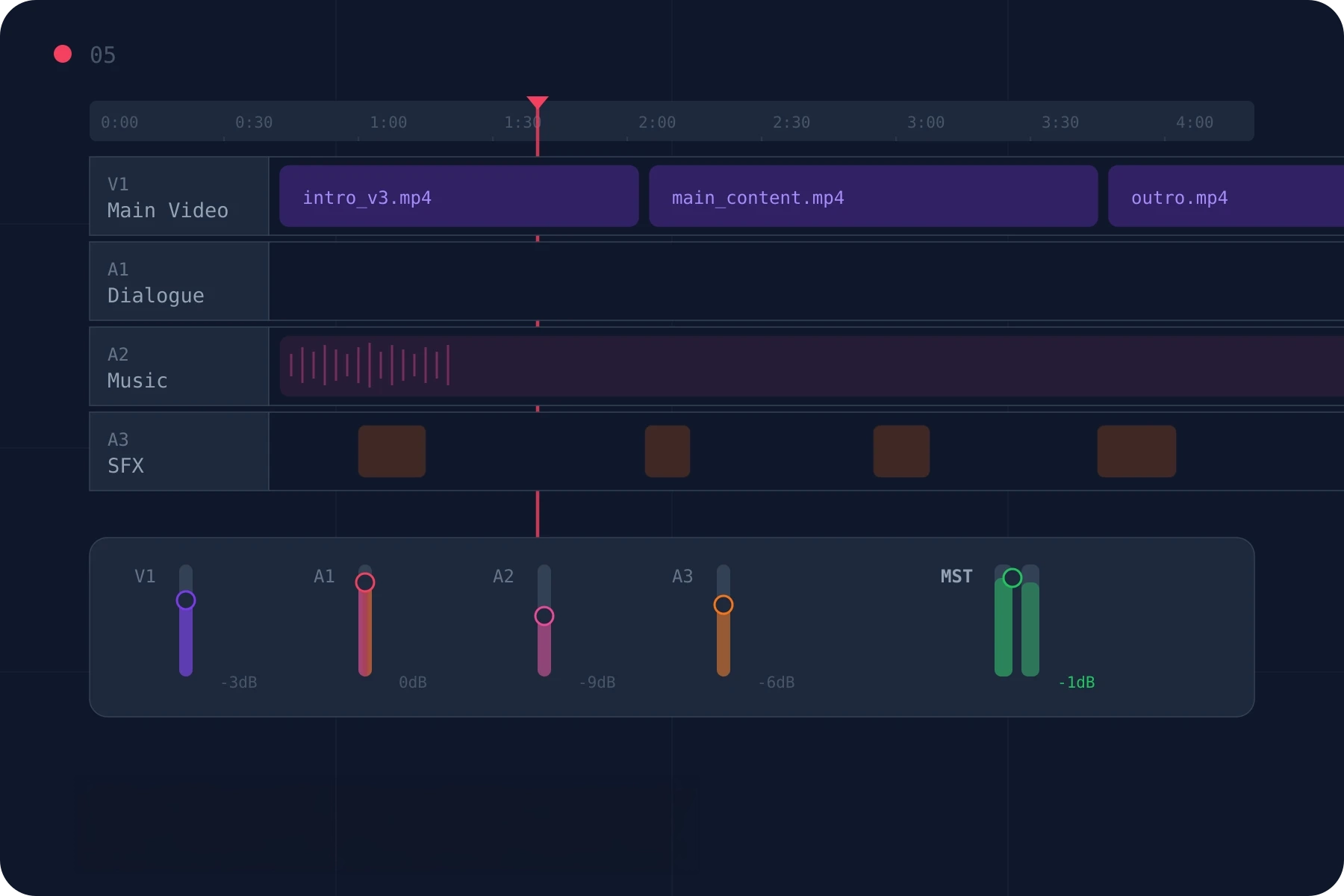Select the second SFX clip block
The height and width of the screenshot is (896, 1344).
pos(668,452)
